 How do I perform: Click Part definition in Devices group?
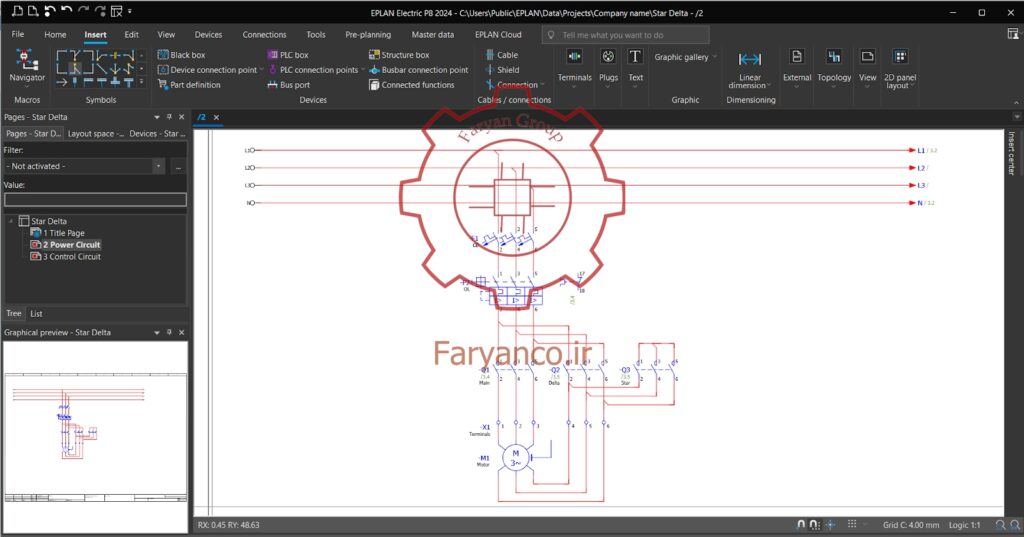coord(189,85)
